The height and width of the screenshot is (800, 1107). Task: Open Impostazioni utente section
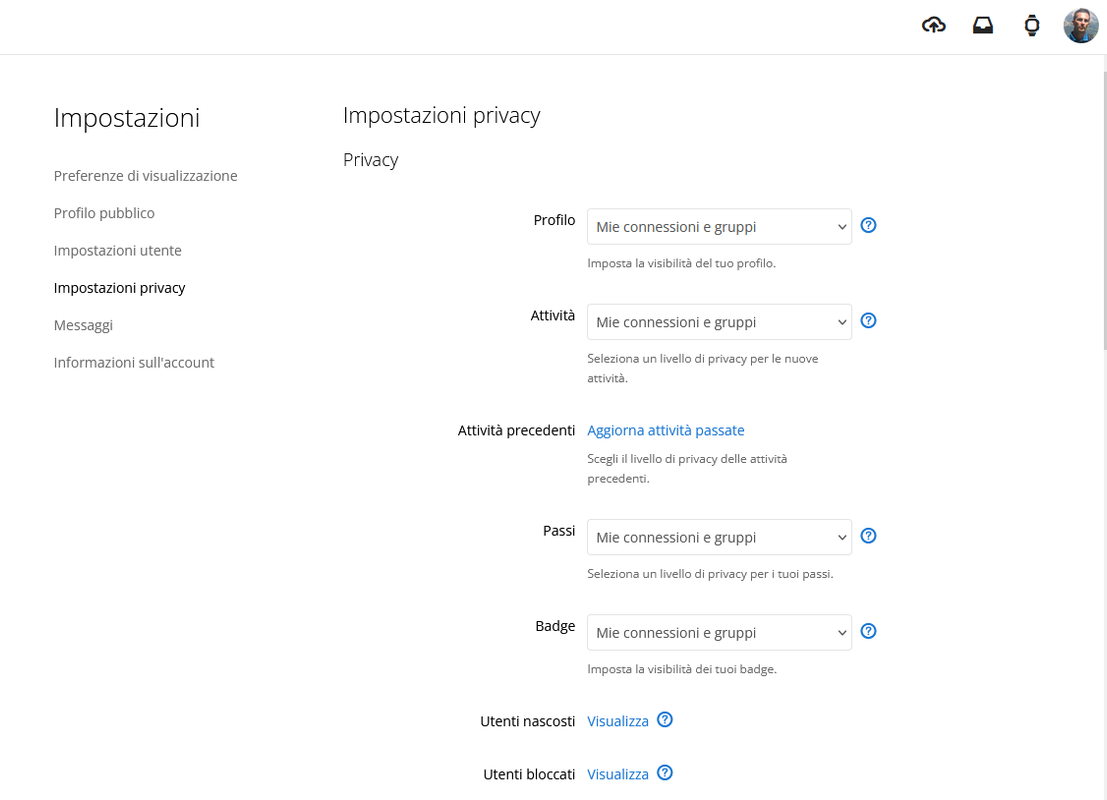[117, 251]
